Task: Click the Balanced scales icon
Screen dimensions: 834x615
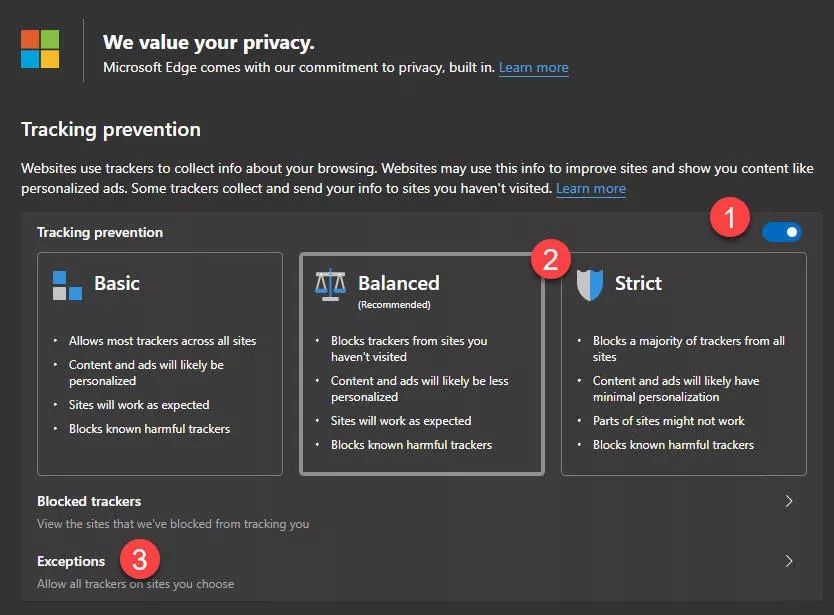Action: click(330, 285)
